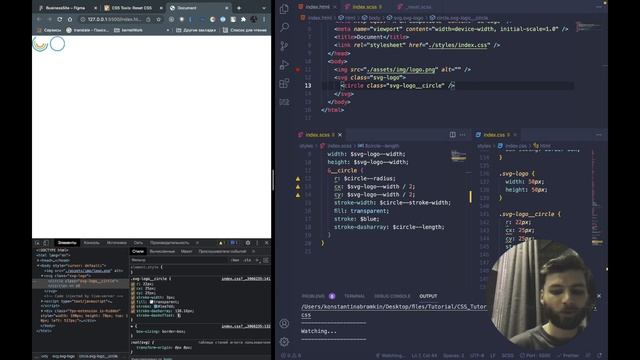Activate DevTools element inspector picker

coord(38,243)
